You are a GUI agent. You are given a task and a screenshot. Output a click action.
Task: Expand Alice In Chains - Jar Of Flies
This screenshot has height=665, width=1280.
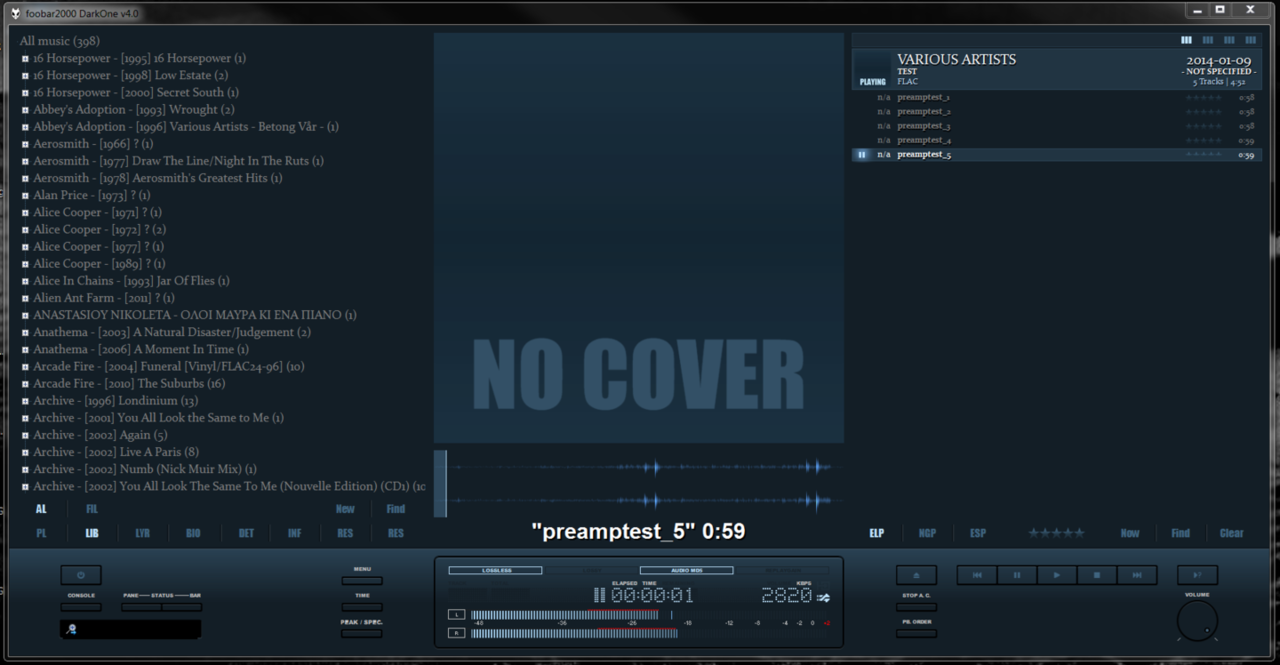click(25, 281)
